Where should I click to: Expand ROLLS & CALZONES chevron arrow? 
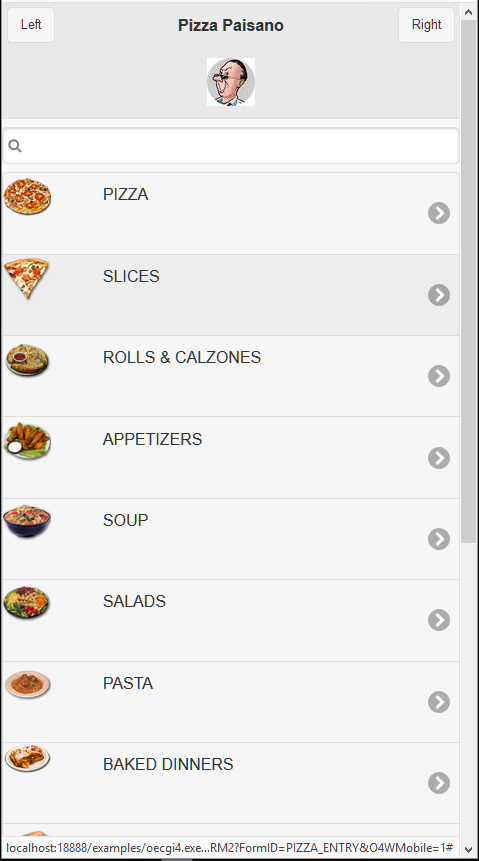[439, 376]
